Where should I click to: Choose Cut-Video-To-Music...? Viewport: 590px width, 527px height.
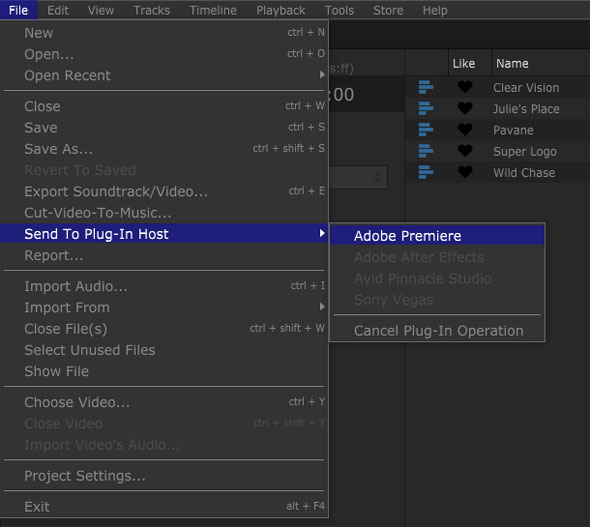(164, 213)
